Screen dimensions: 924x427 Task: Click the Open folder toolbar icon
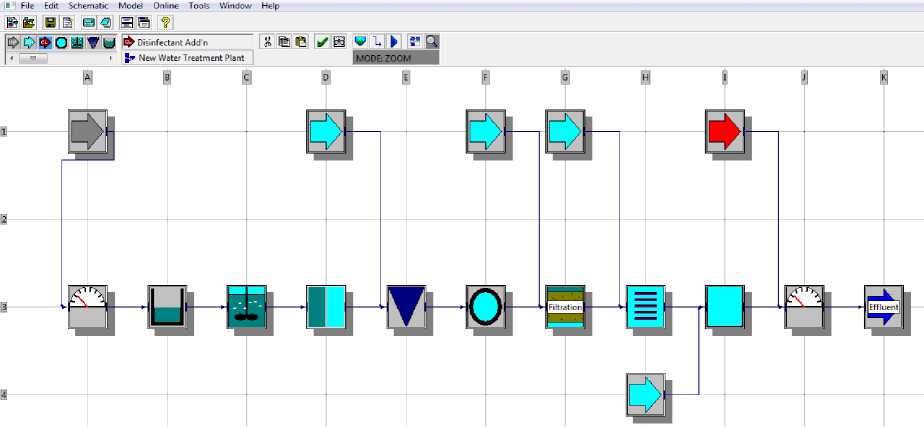[x=28, y=22]
